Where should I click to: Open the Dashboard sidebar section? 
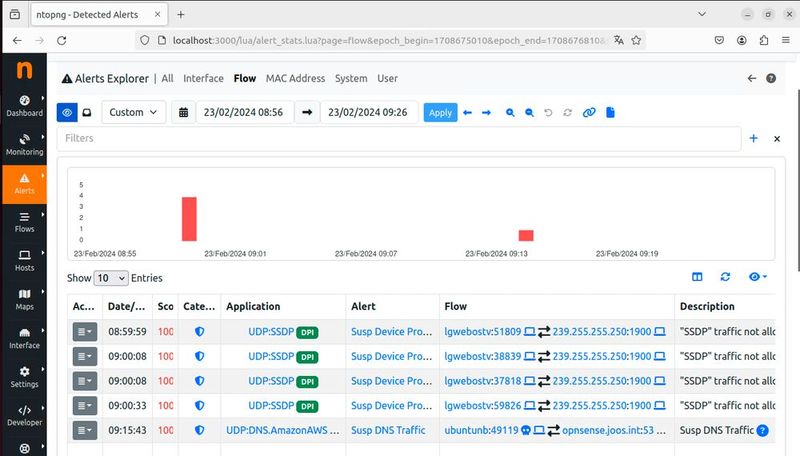pyautogui.click(x=24, y=105)
